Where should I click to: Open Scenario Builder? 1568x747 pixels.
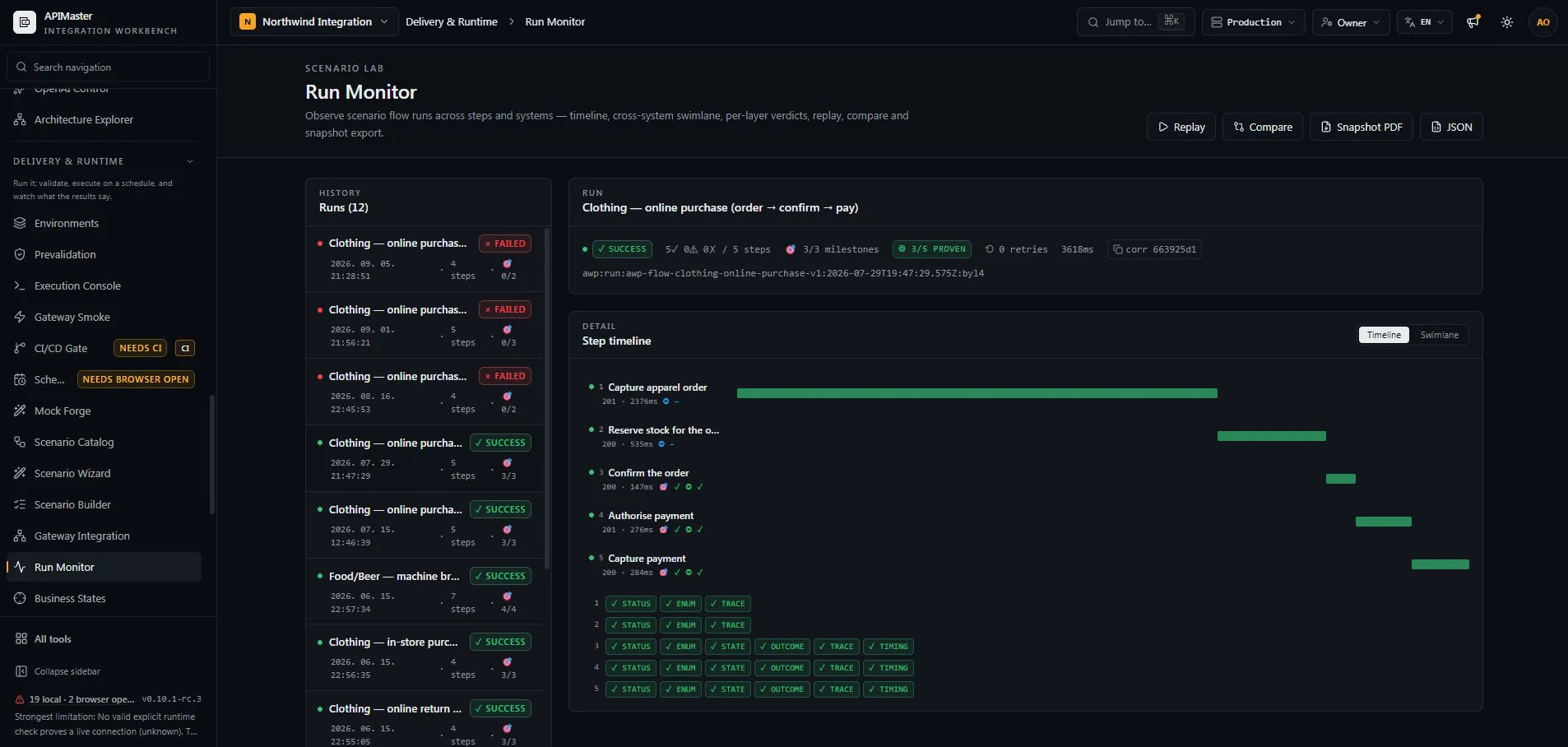tap(104, 504)
